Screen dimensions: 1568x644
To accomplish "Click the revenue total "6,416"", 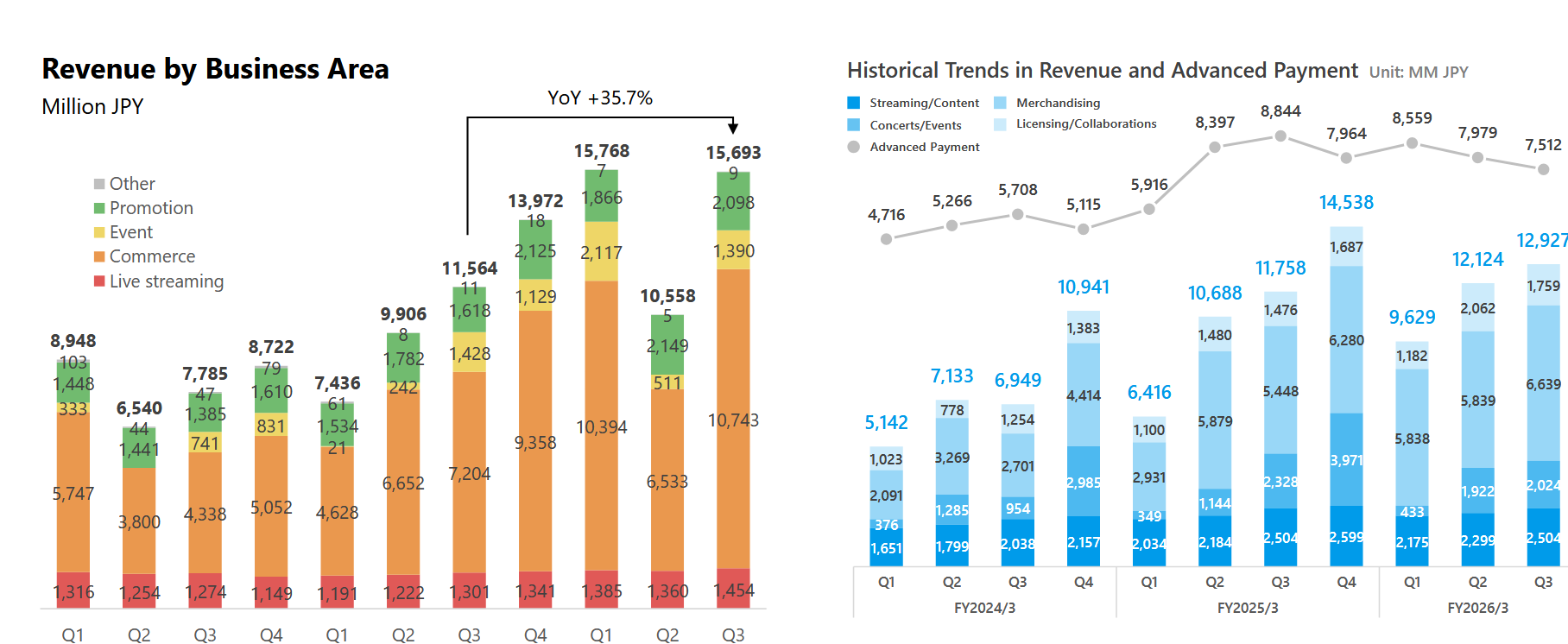I will click(1149, 393).
